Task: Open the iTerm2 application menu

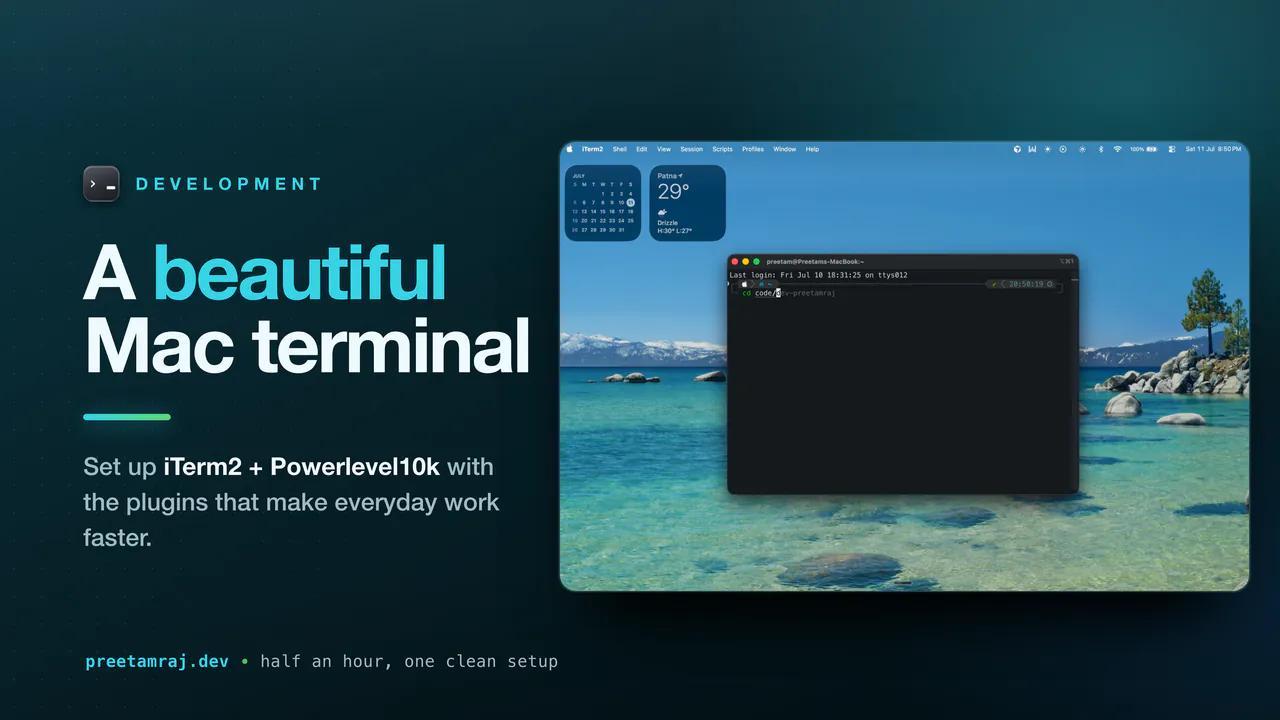Action: pyautogui.click(x=592, y=149)
